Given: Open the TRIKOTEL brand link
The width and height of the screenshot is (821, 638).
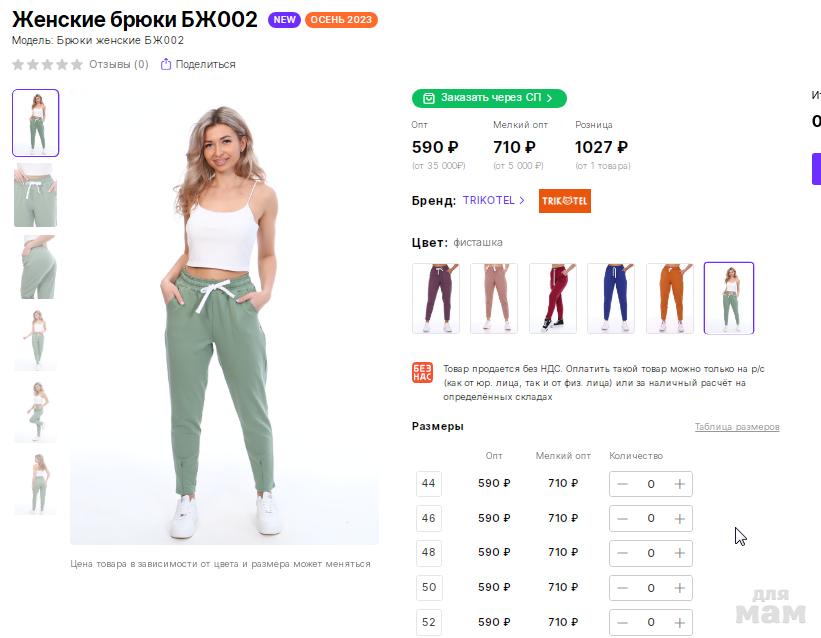Looking at the screenshot, I should coord(493,200).
